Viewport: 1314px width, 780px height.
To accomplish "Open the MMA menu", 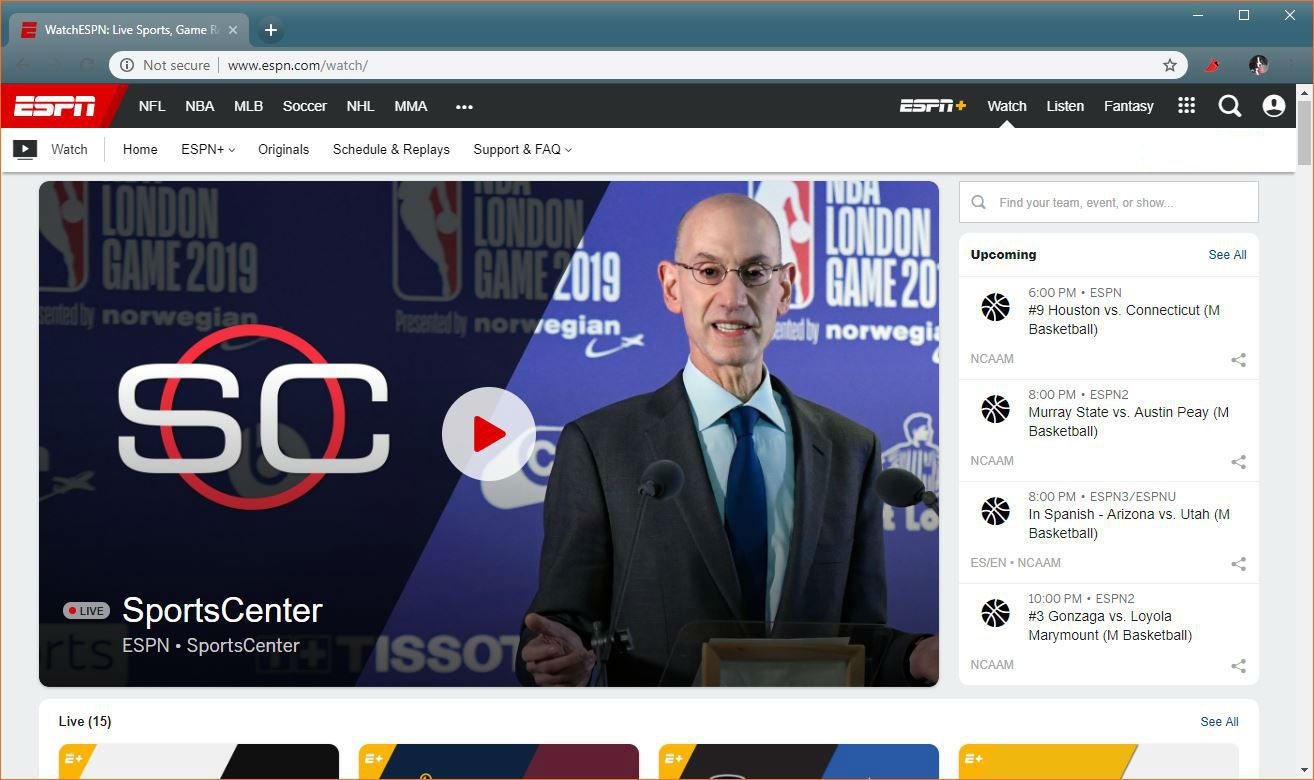I will click(411, 106).
